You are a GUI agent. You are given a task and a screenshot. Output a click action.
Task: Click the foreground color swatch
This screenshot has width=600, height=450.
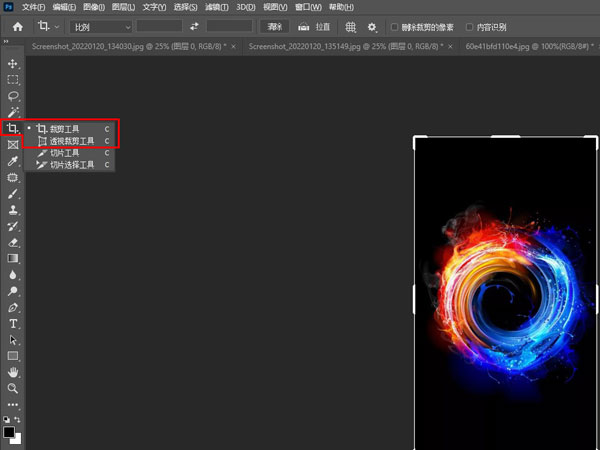click(x=9, y=432)
